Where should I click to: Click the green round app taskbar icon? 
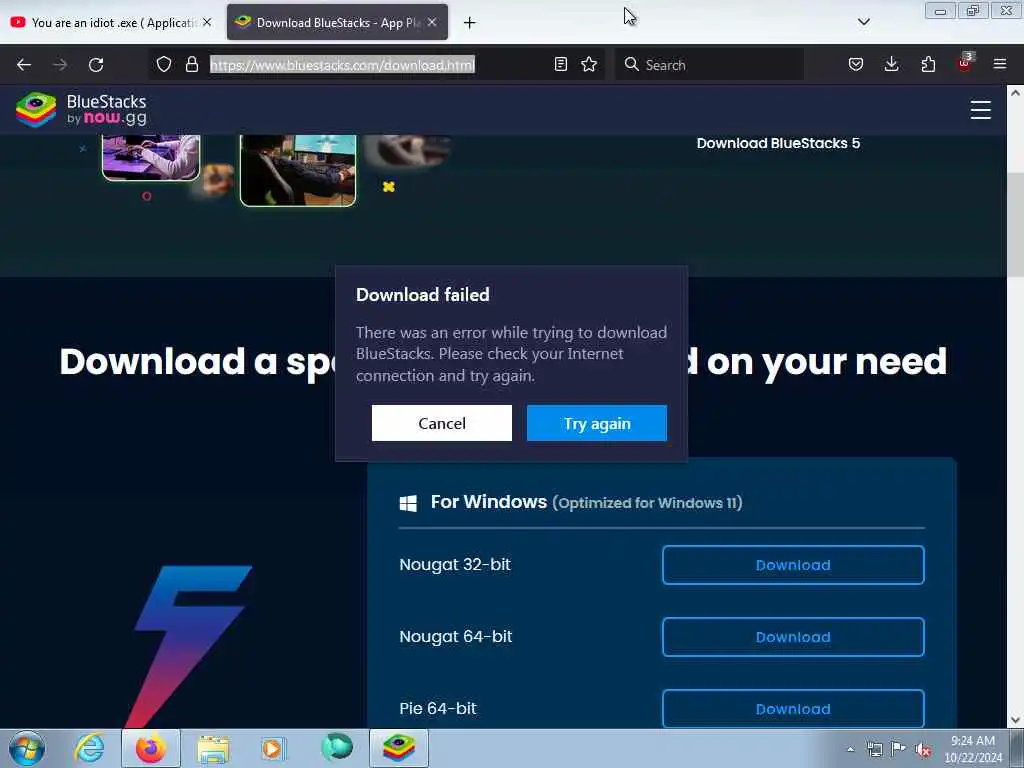point(337,746)
